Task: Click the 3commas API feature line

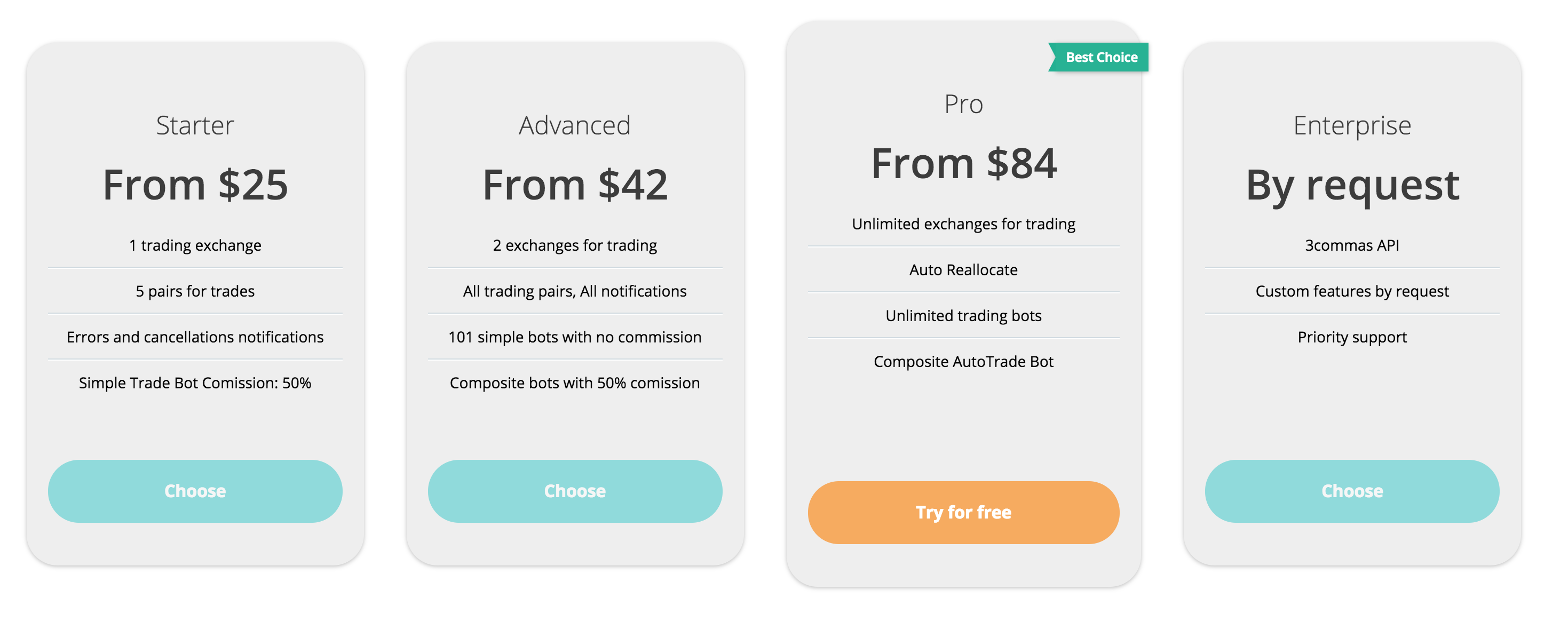Action: (x=1351, y=245)
